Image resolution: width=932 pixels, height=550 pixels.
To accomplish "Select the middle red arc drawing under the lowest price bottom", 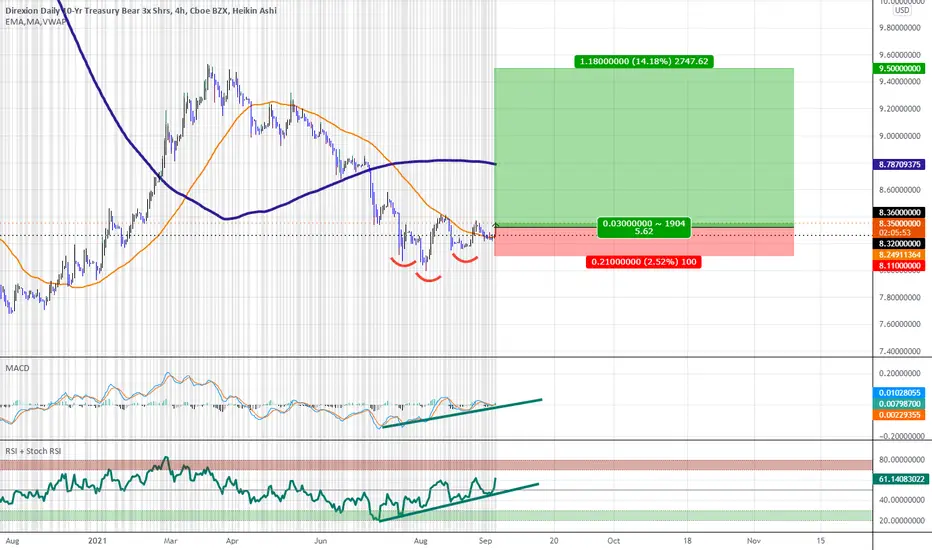I will [428, 277].
